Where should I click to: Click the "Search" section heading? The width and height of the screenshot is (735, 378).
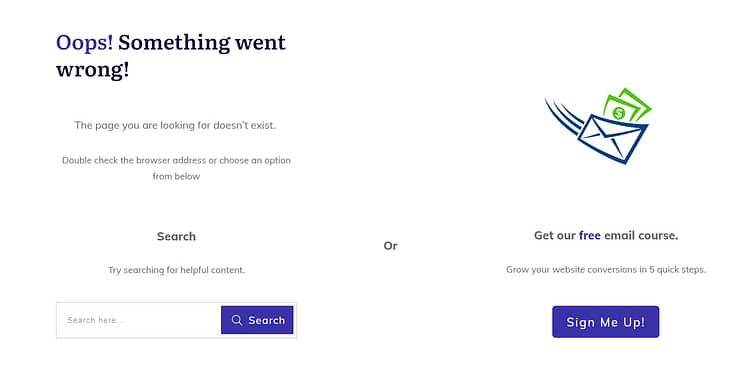coord(176,236)
